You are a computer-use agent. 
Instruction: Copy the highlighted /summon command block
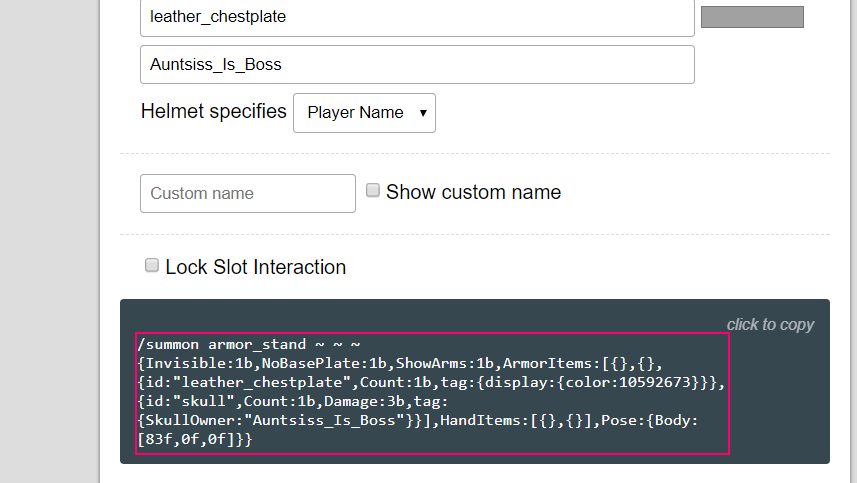point(432,393)
